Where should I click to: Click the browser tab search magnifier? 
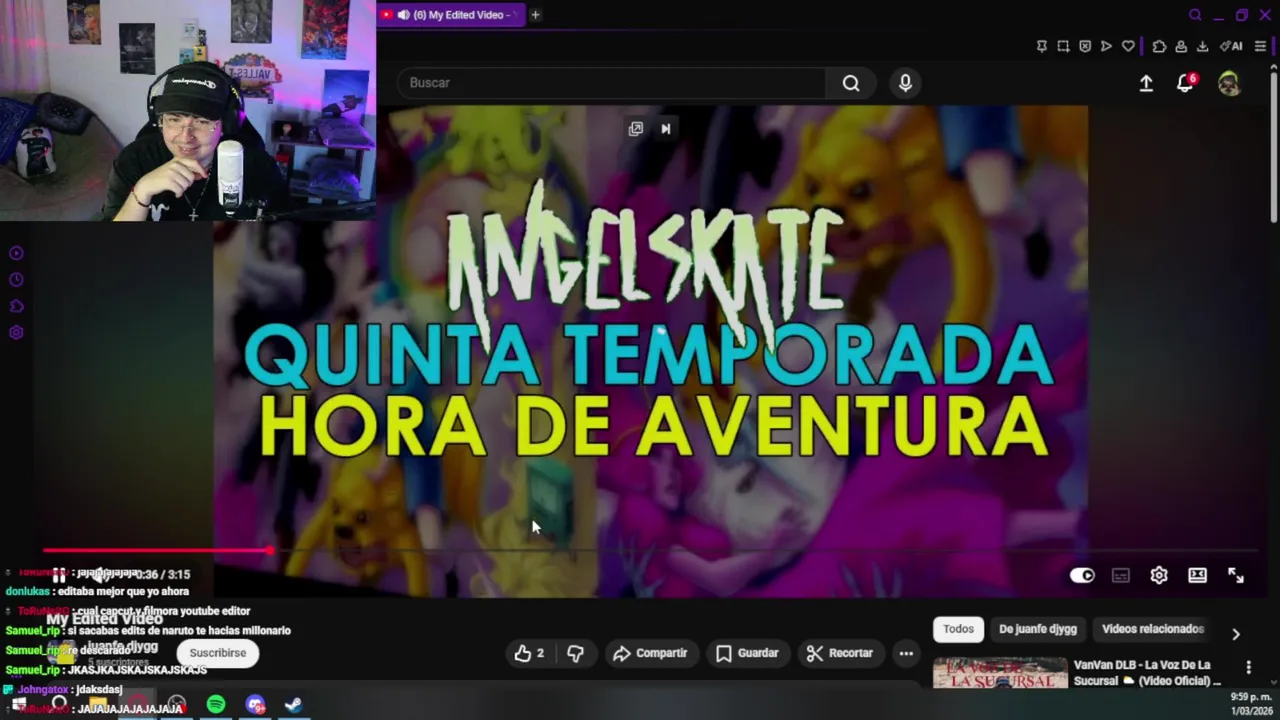click(x=1195, y=15)
